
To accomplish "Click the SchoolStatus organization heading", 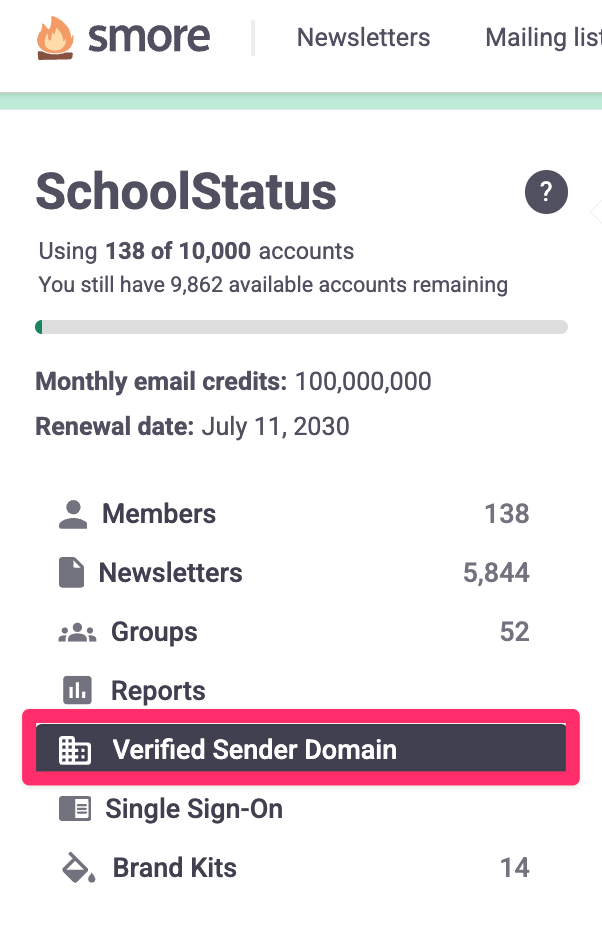I will coord(186,192).
